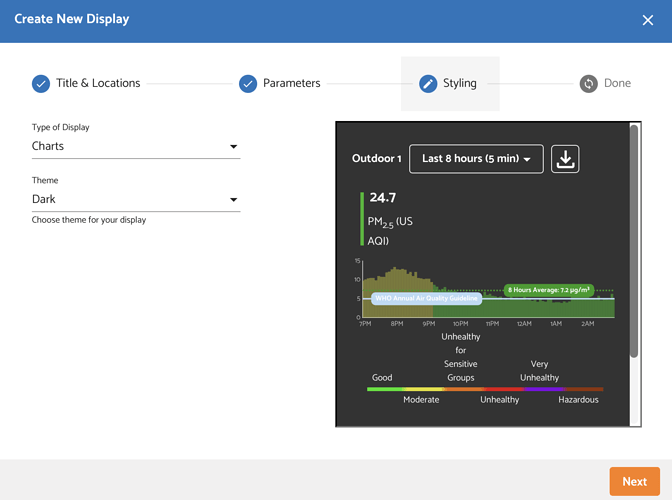Click the AQI color scale bar
This screenshot has height=500, width=672.
click(485, 389)
